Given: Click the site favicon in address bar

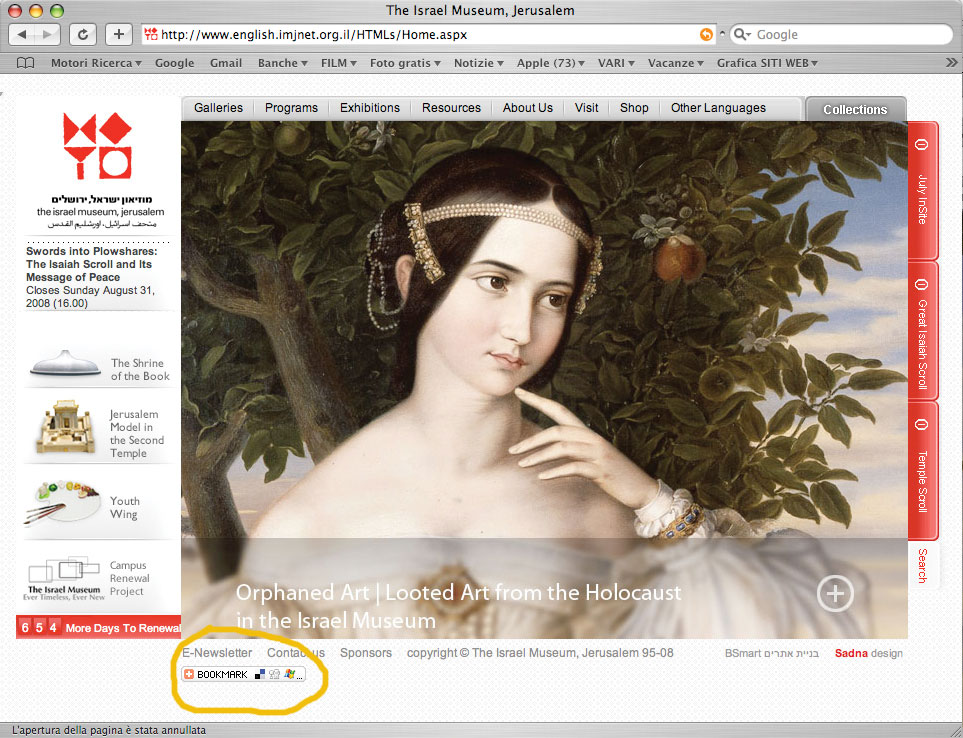Looking at the screenshot, I should [151, 34].
